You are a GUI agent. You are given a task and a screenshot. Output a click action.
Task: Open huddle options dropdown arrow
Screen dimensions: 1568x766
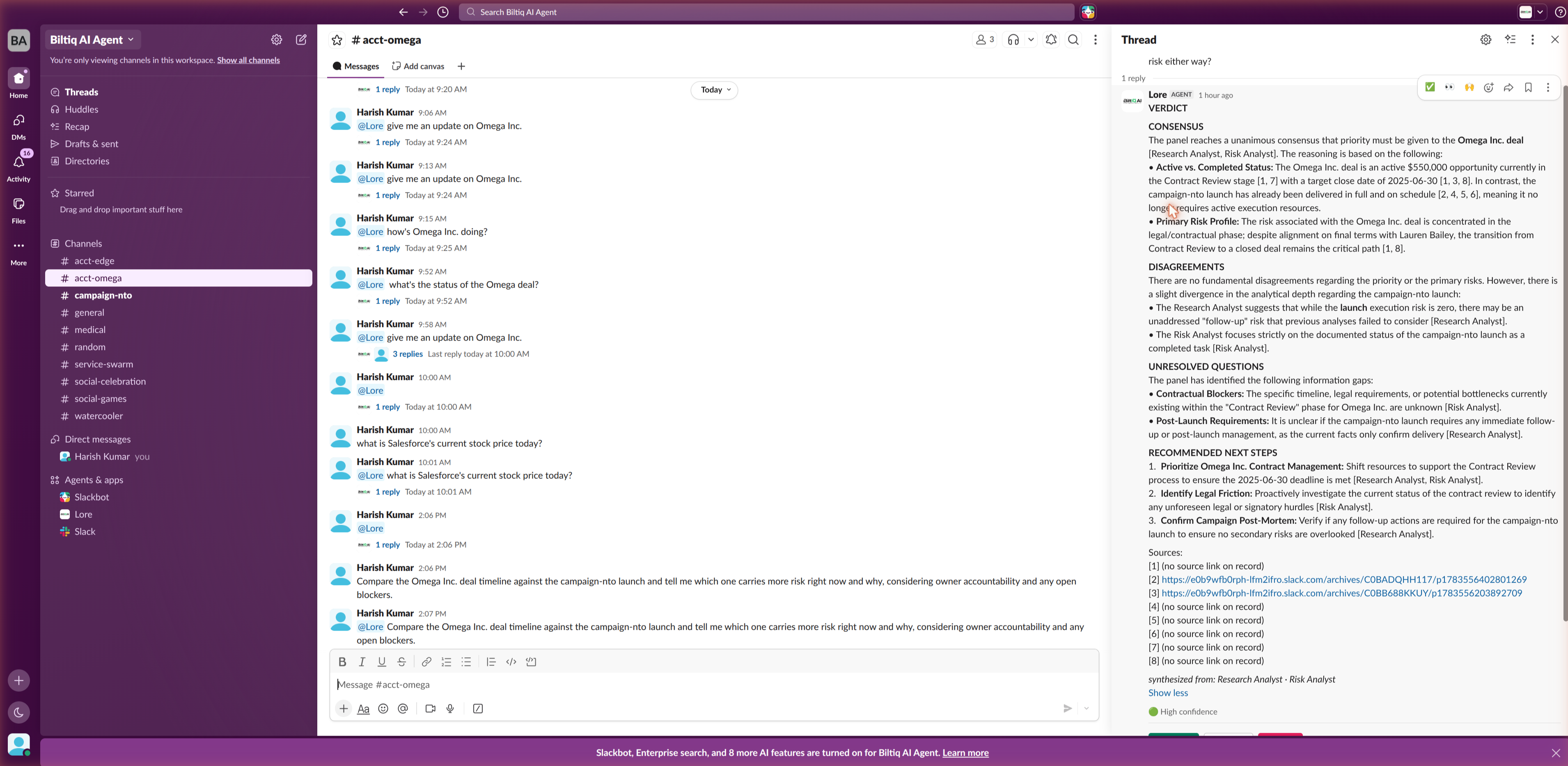[1031, 40]
